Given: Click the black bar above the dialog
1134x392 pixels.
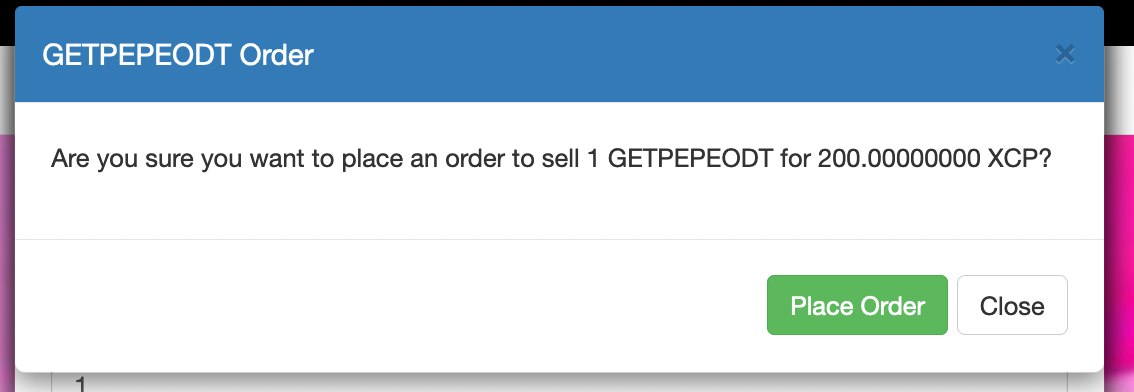Looking at the screenshot, I should pos(567,3).
